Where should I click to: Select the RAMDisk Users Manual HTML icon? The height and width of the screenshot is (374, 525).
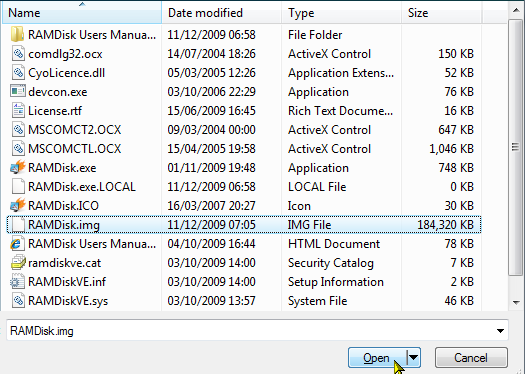click(17, 243)
